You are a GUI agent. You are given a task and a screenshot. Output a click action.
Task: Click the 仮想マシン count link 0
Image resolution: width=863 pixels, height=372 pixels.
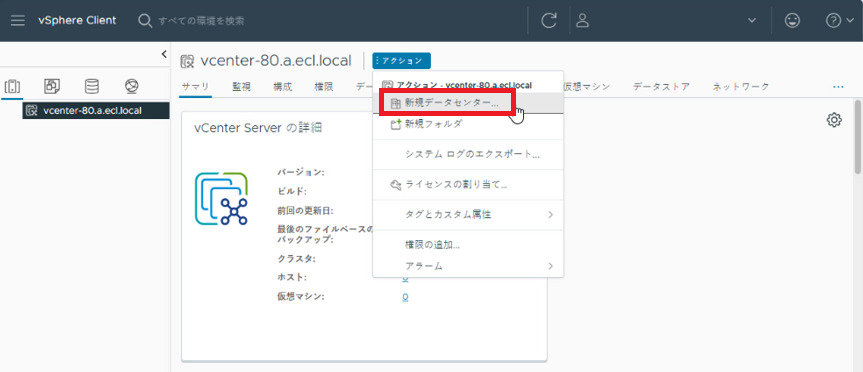click(405, 297)
